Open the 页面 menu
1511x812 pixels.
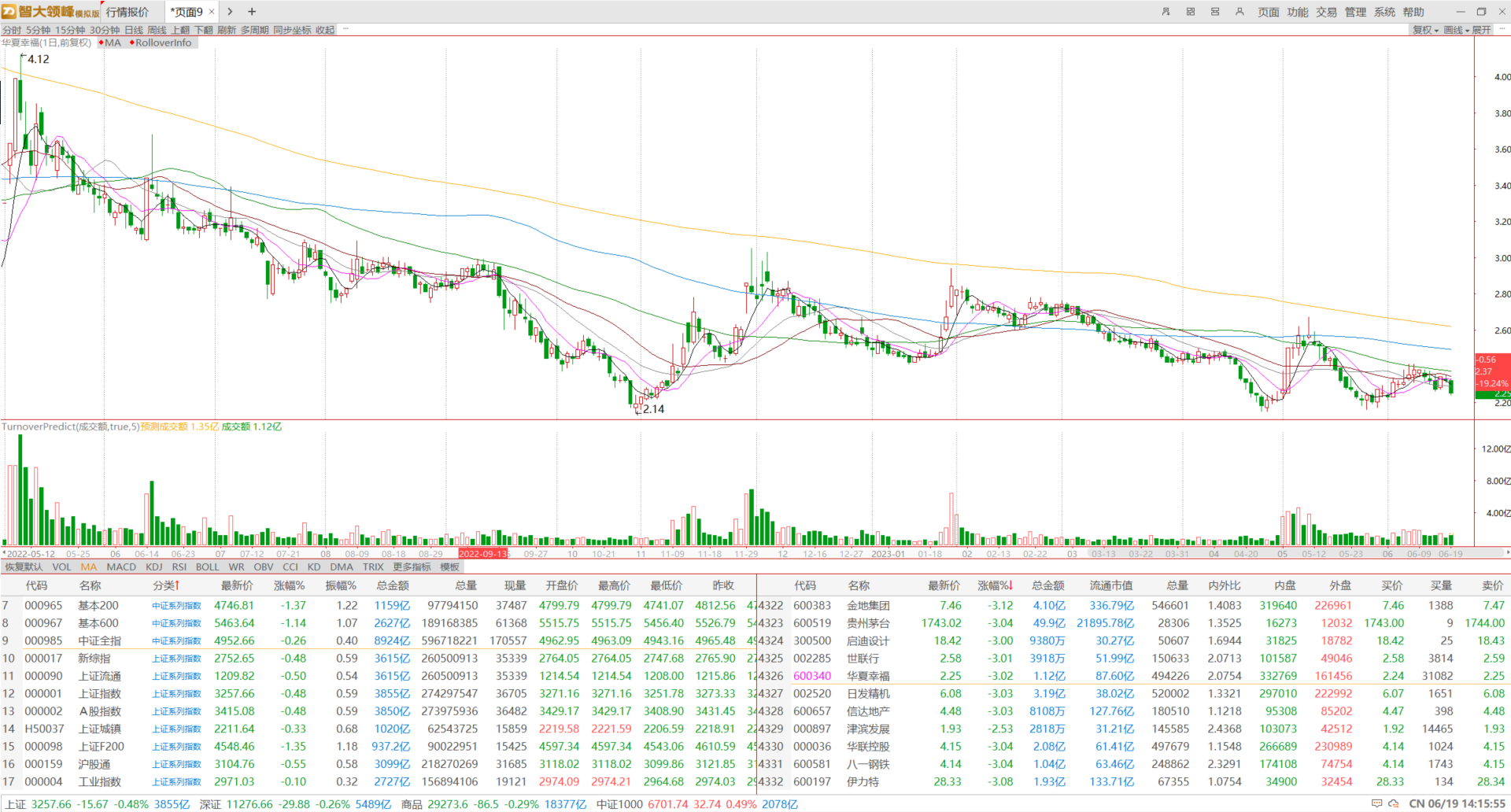pyautogui.click(x=1269, y=12)
